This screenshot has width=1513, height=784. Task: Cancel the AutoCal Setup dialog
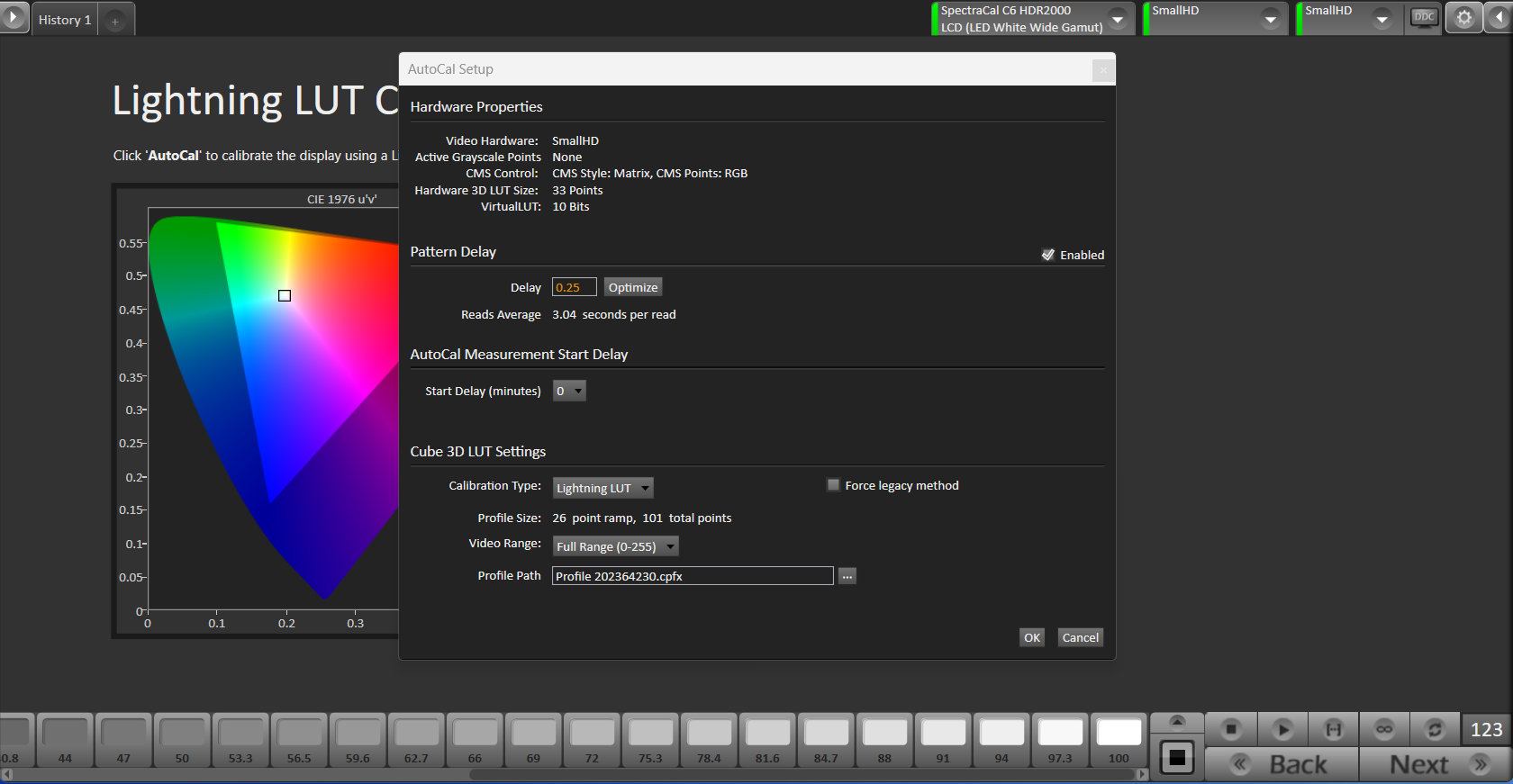1080,637
